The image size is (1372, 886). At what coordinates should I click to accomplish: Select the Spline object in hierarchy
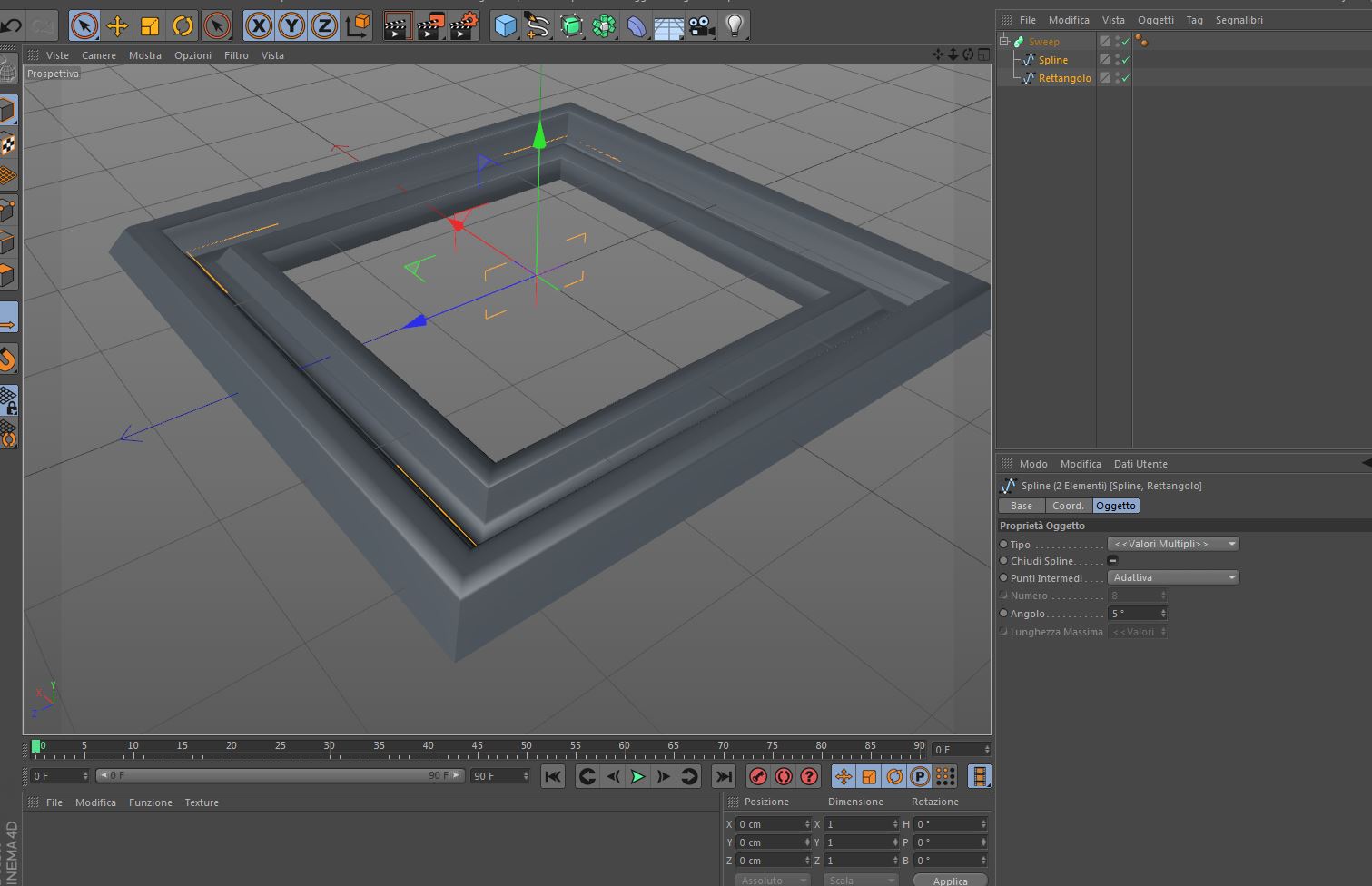1053,60
